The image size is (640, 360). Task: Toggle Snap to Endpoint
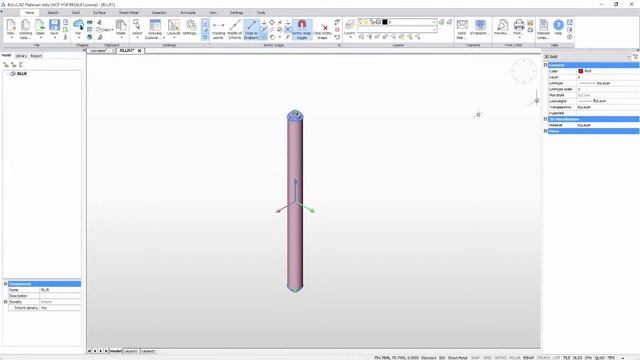click(251, 29)
